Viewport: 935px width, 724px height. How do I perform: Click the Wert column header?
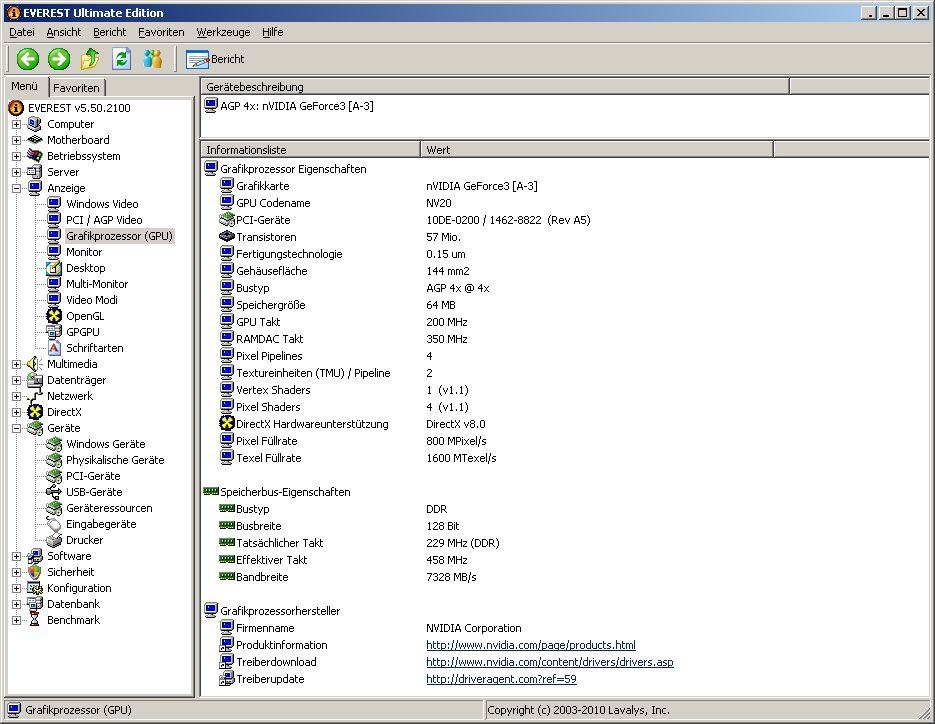coord(597,150)
